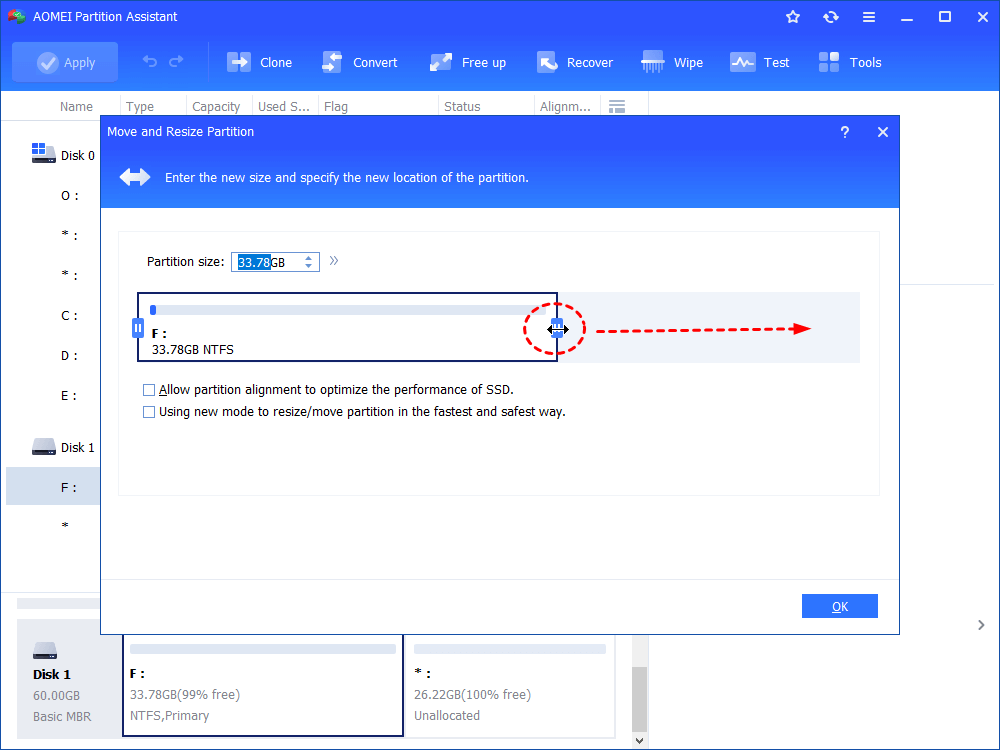Expand advanced options with the double-chevron
1000x750 pixels.
click(x=333, y=260)
